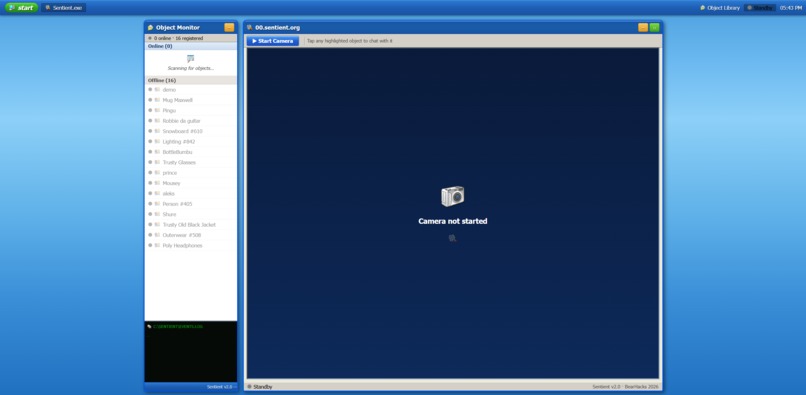Image resolution: width=806 pixels, height=395 pixels.
Task: Collapse the Online (0) section header
Action: (x=191, y=46)
